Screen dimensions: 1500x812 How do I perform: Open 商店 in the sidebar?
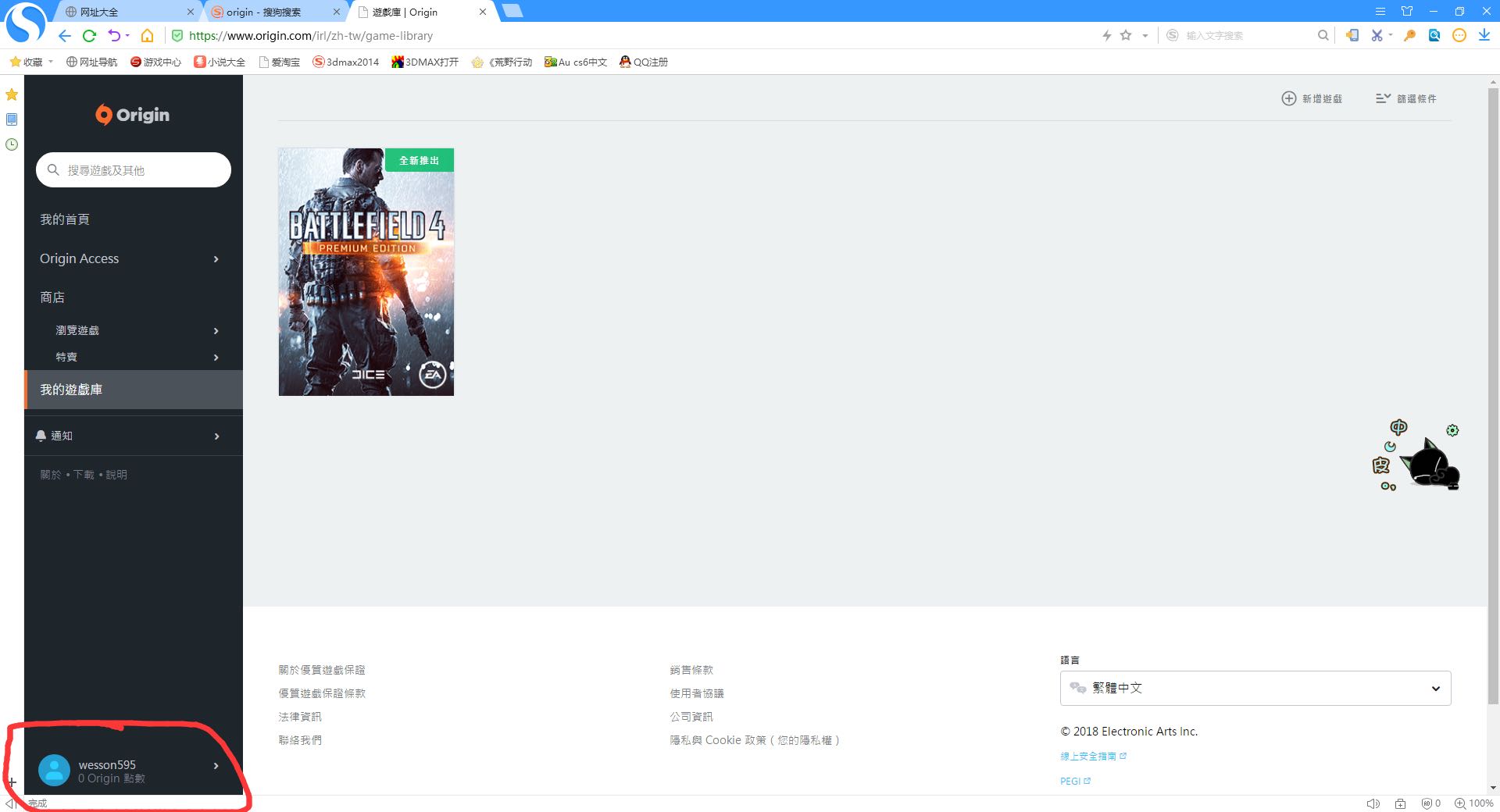52,297
